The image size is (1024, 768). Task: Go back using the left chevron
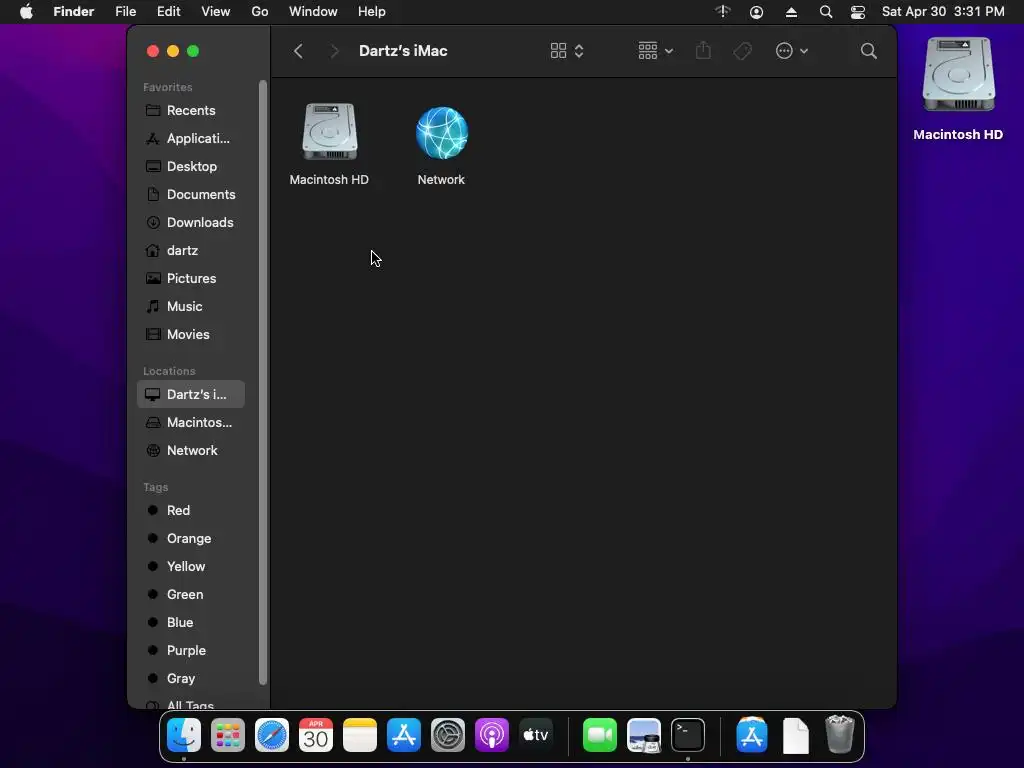[x=298, y=51]
